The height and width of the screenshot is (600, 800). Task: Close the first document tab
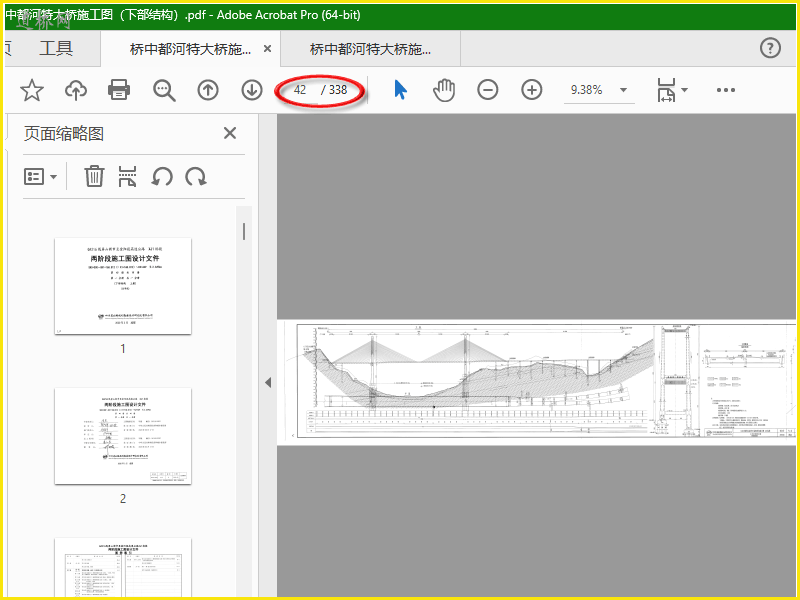point(267,49)
